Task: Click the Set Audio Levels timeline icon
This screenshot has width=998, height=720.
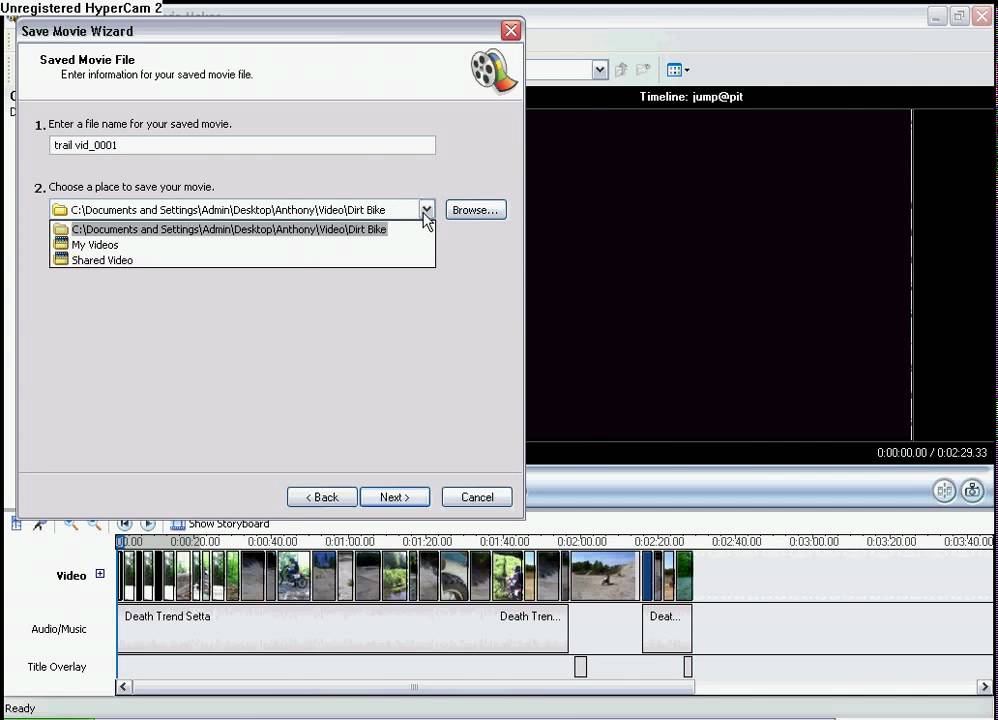Action: (17, 525)
